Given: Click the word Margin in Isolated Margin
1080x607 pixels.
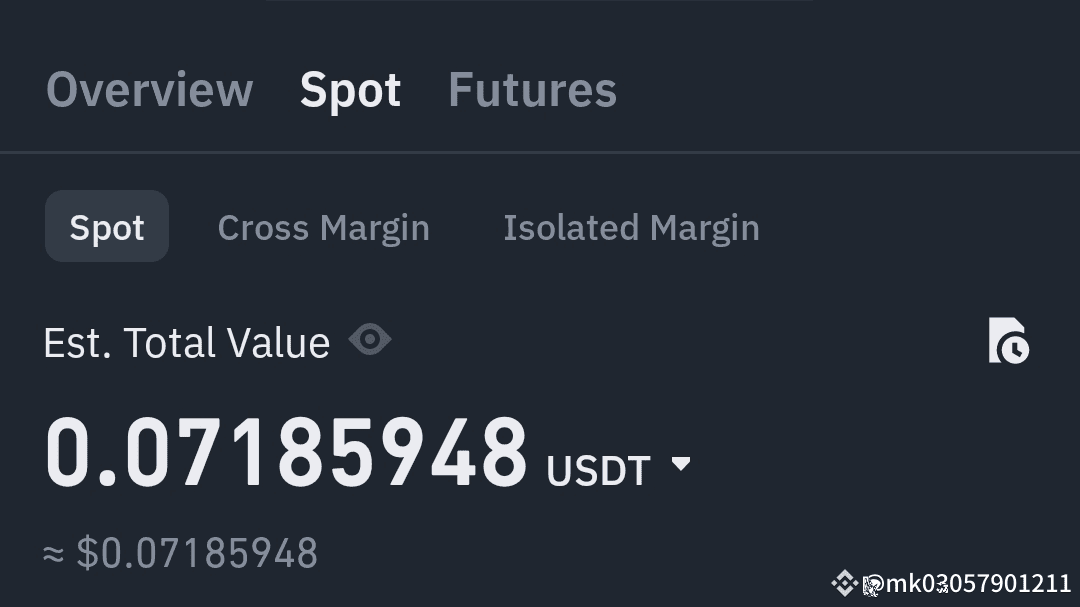Looking at the screenshot, I should (704, 227).
